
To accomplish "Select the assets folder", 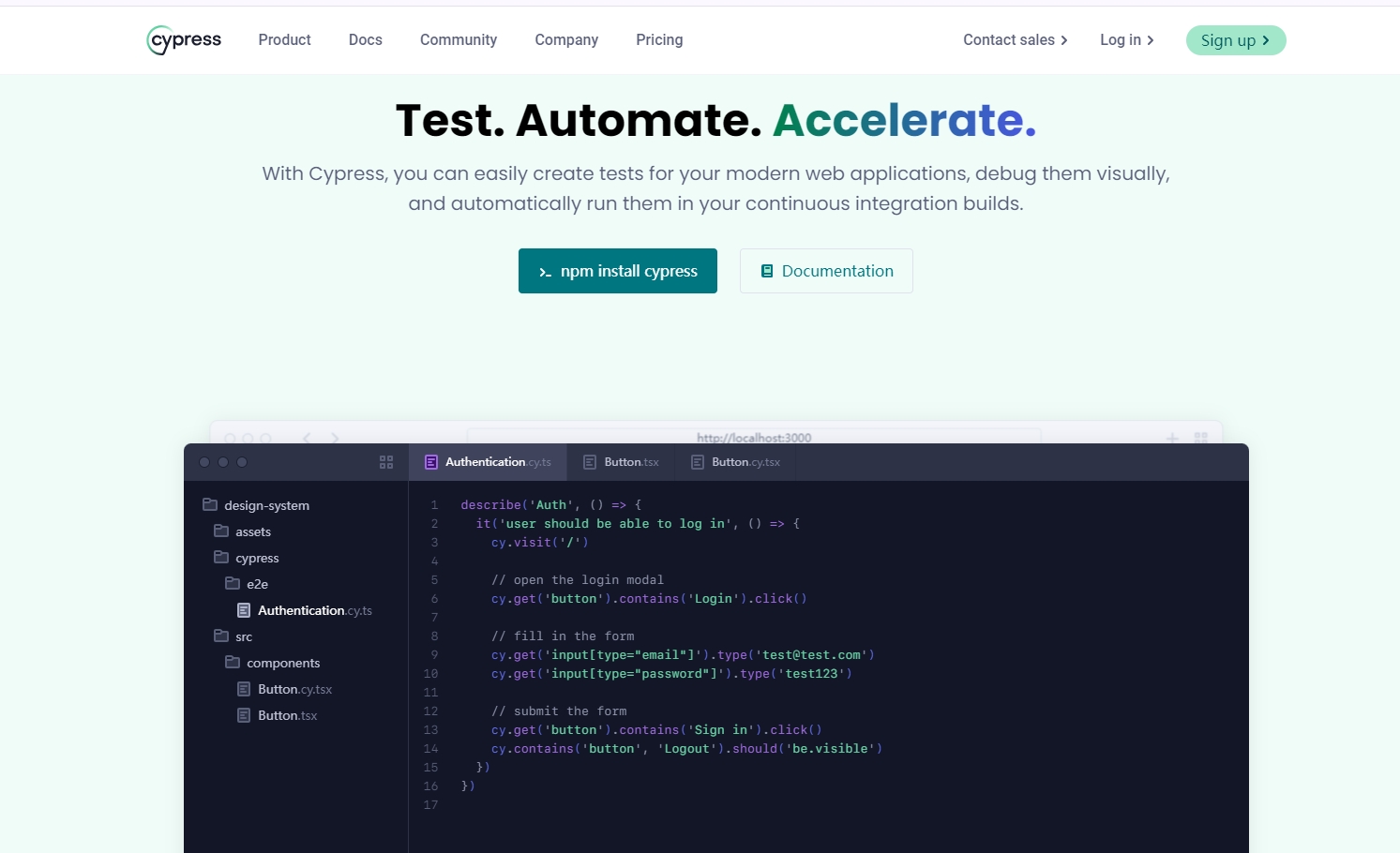I will 243,531.
